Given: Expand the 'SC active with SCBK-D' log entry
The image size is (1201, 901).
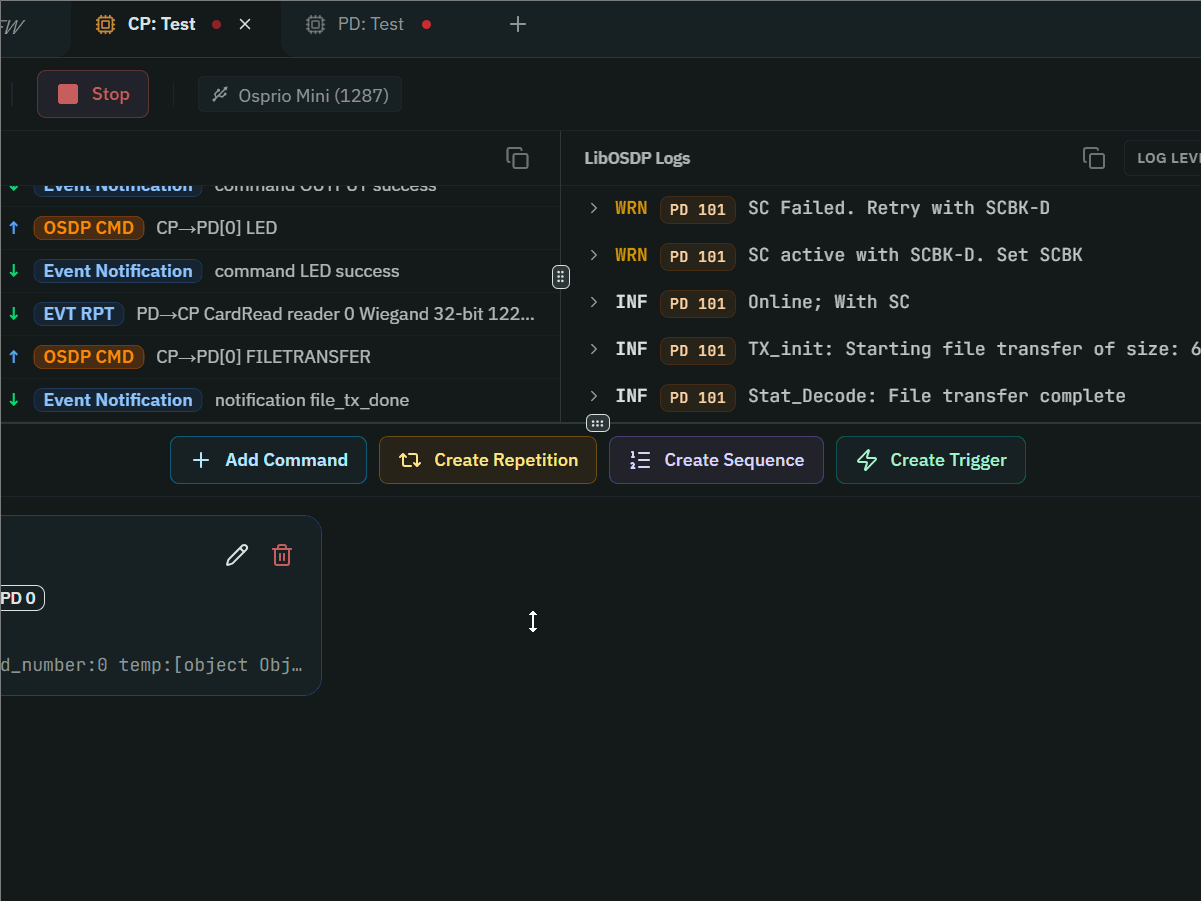Looking at the screenshot, I should 593,255.
